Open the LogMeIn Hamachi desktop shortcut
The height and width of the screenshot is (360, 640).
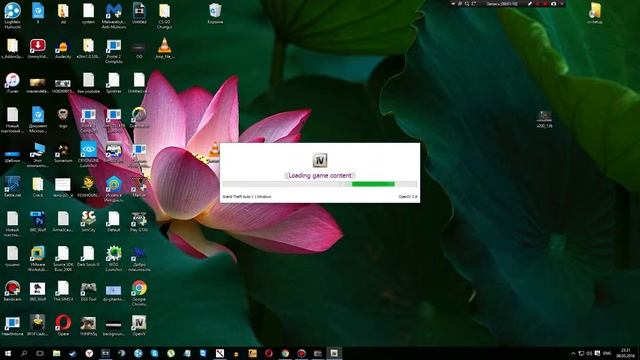12,15
